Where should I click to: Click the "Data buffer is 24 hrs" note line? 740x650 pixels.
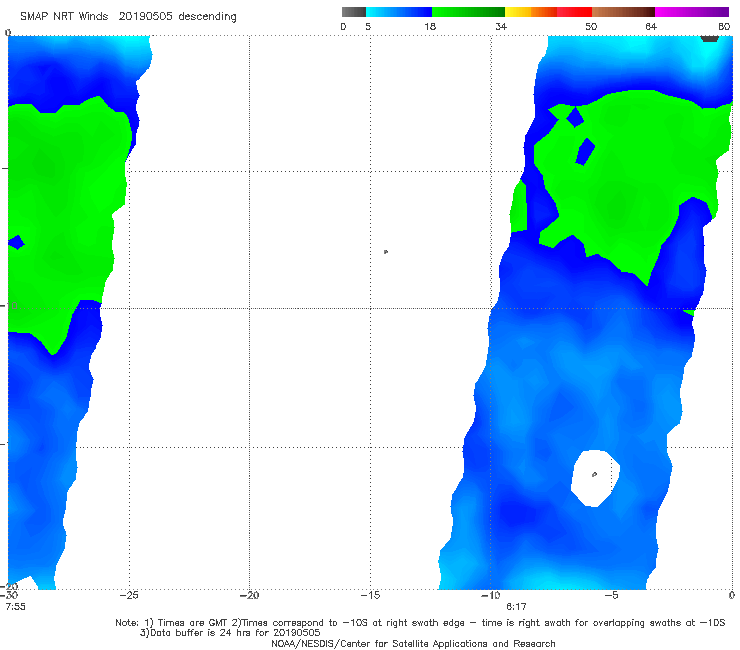(230, 633)
